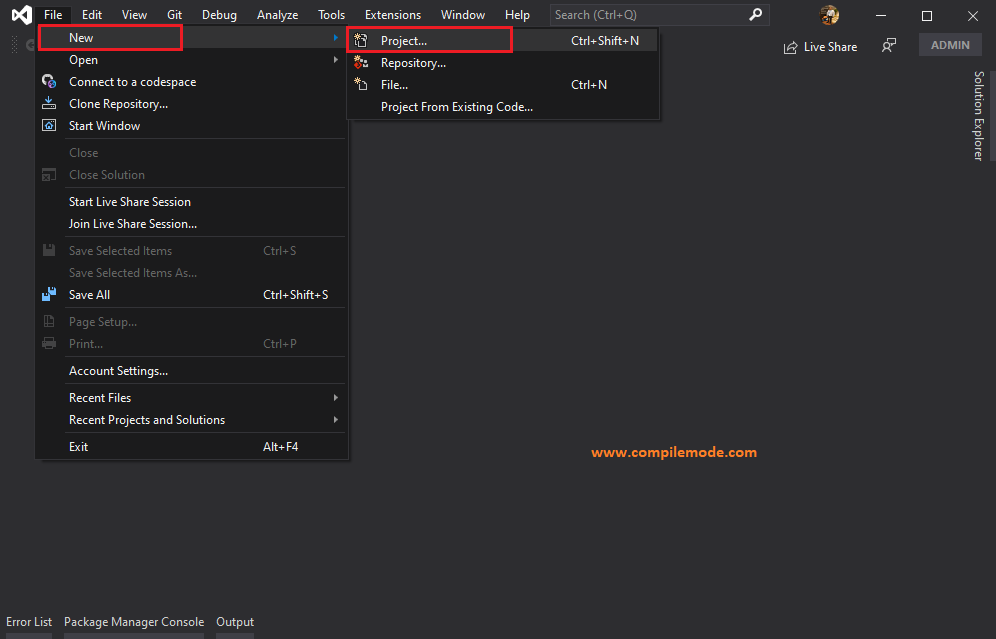996x639 pixels.
Task: Select the Connect to a codespace icon
Action: pos(49,81)
